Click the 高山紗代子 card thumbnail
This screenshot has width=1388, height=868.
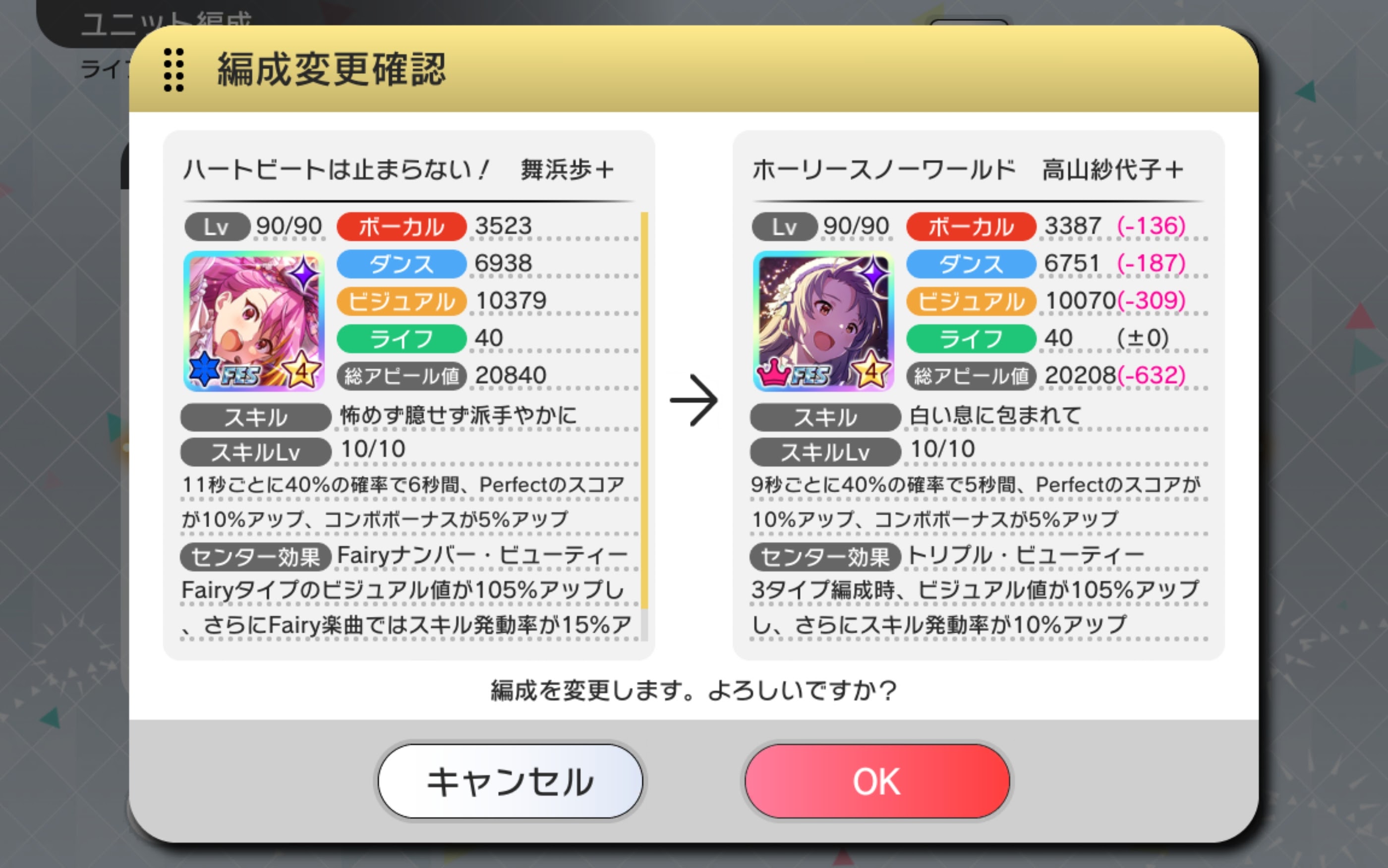(823, 321)
